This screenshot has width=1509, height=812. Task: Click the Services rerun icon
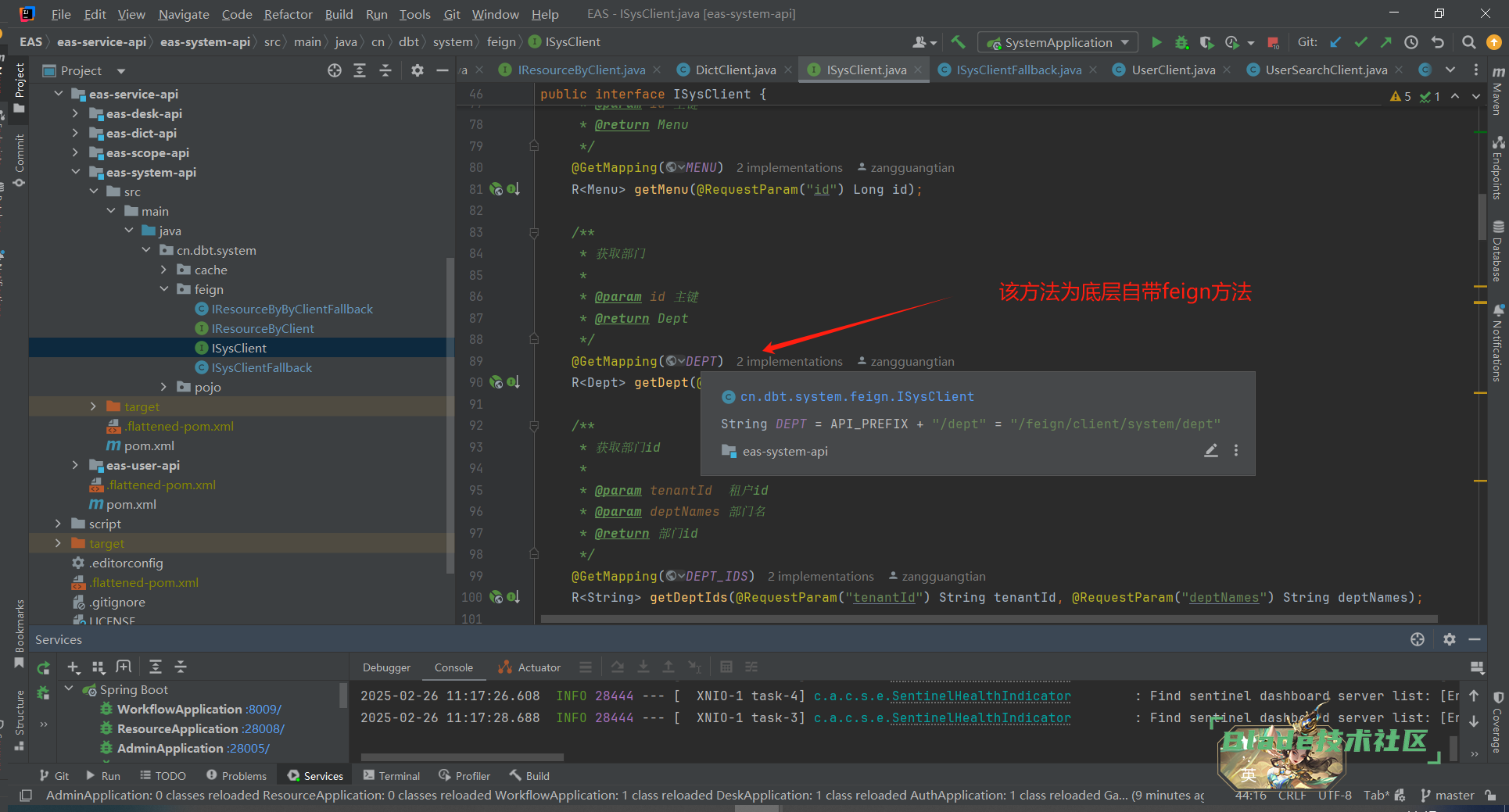[43, 667]
